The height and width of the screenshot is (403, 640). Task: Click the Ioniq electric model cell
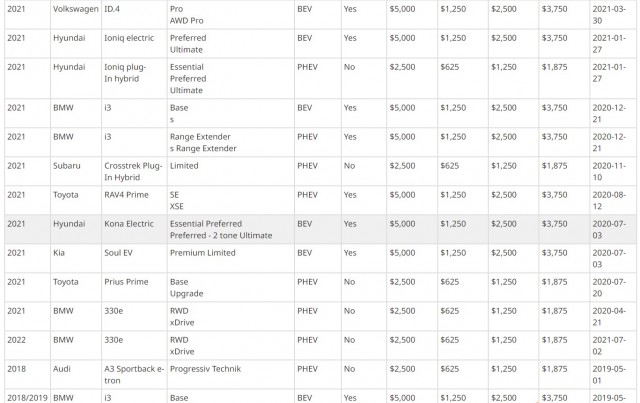click(x=134, y=44)
